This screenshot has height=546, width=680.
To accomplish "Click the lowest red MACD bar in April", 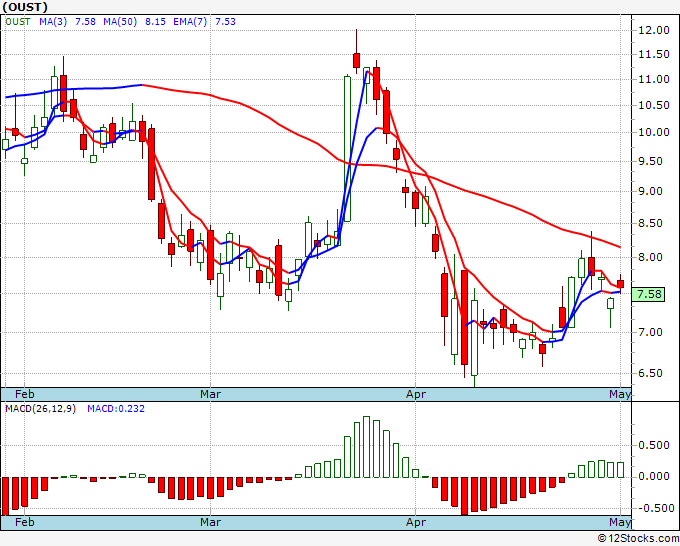I will coord(464,496).
